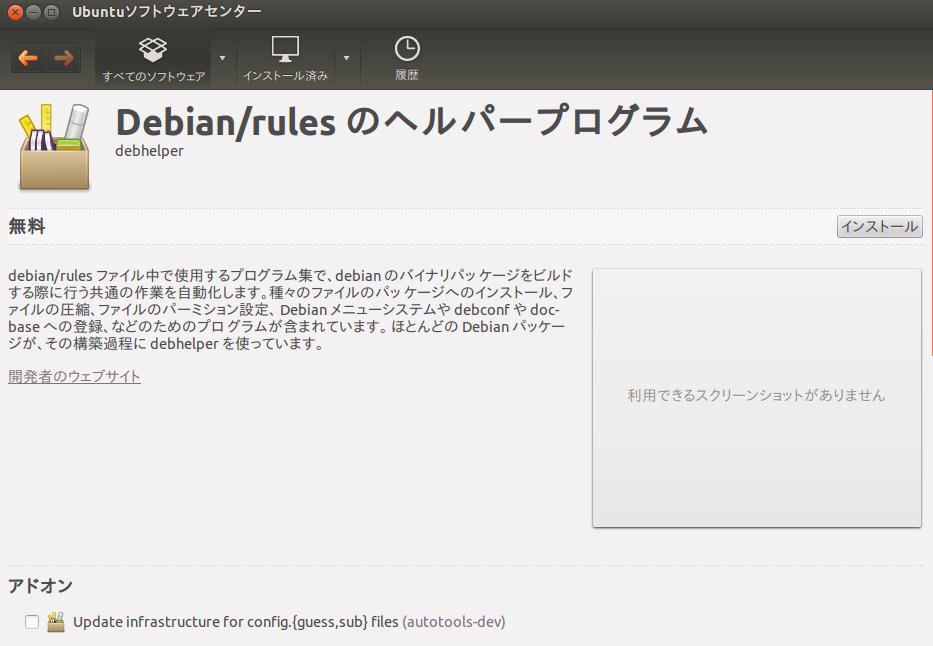Expand the すべてのソフトウェア dropdown arrow
Screen dimensions: 933x646
coord(223,58)
